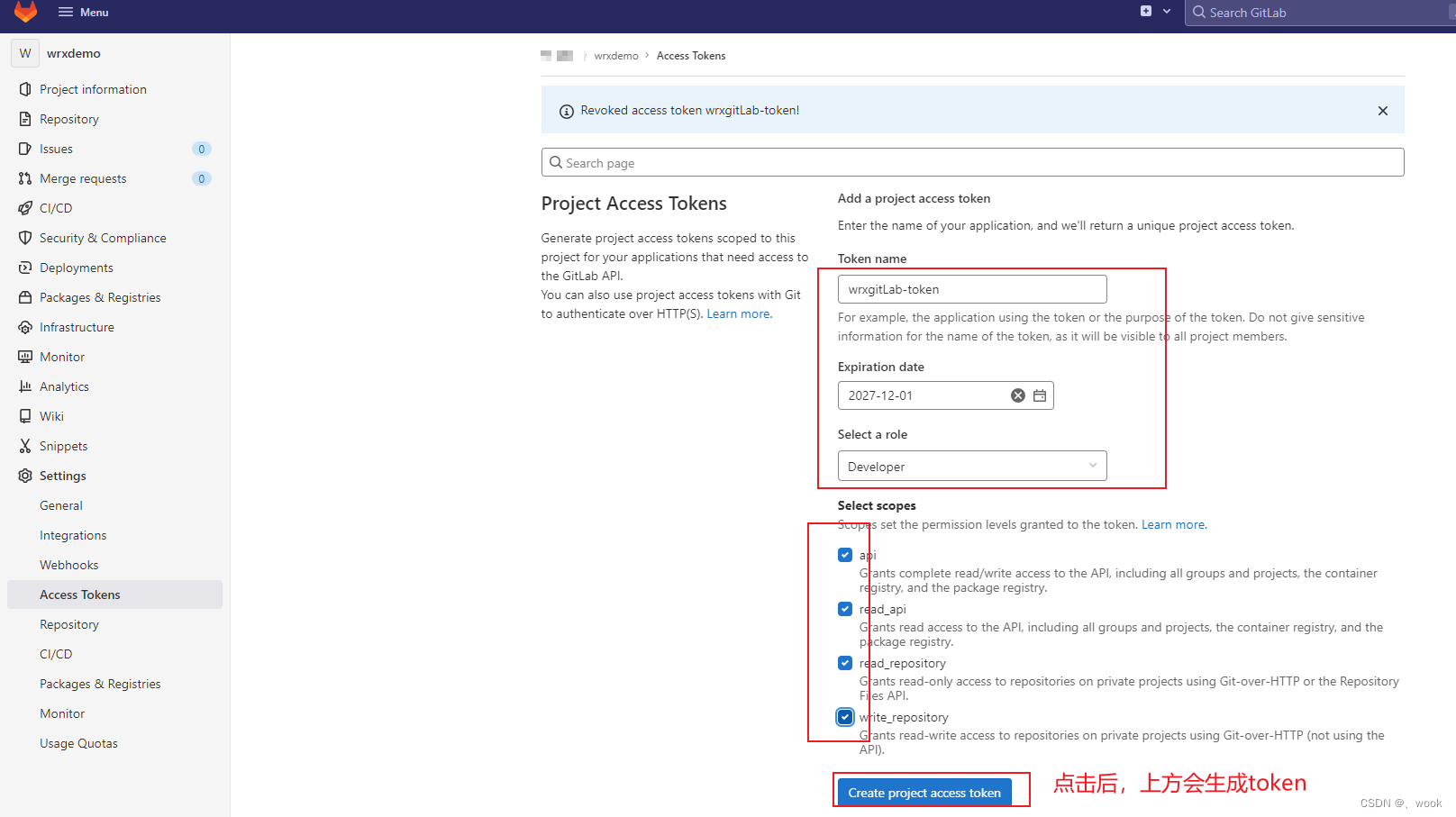1456x817 pixels.
Task: Click the Project information icon
Action: (x=25, y=89)
